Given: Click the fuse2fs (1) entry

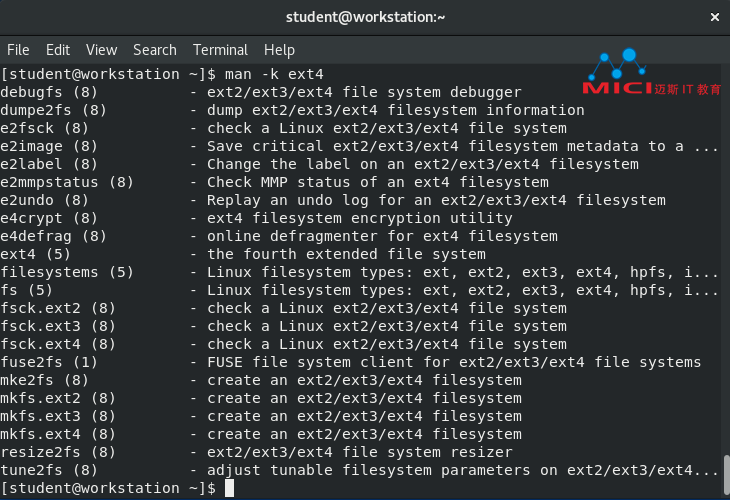Looking at the screenshot, I should tap(49, 362).
